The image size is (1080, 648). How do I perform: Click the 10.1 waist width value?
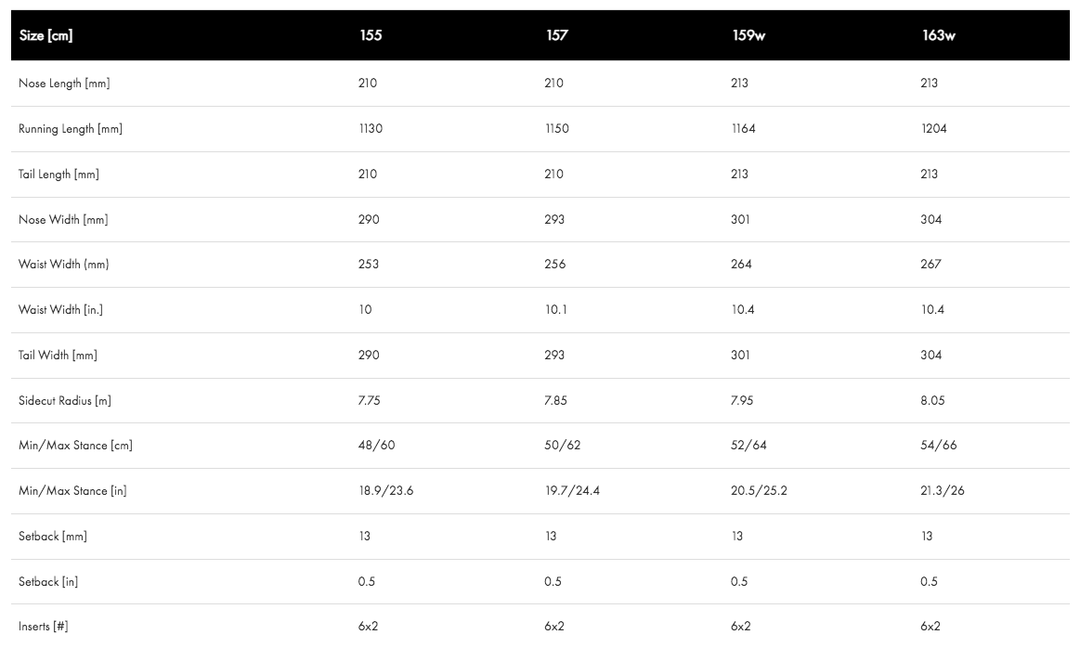(556, 310)
